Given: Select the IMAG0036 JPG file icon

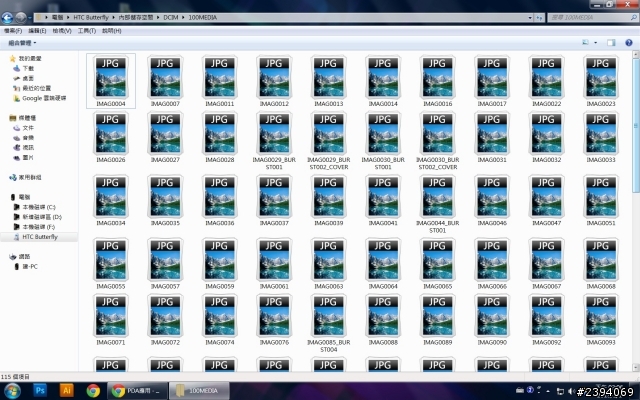Looking at the screenshot, I should [x=219, y=196].
